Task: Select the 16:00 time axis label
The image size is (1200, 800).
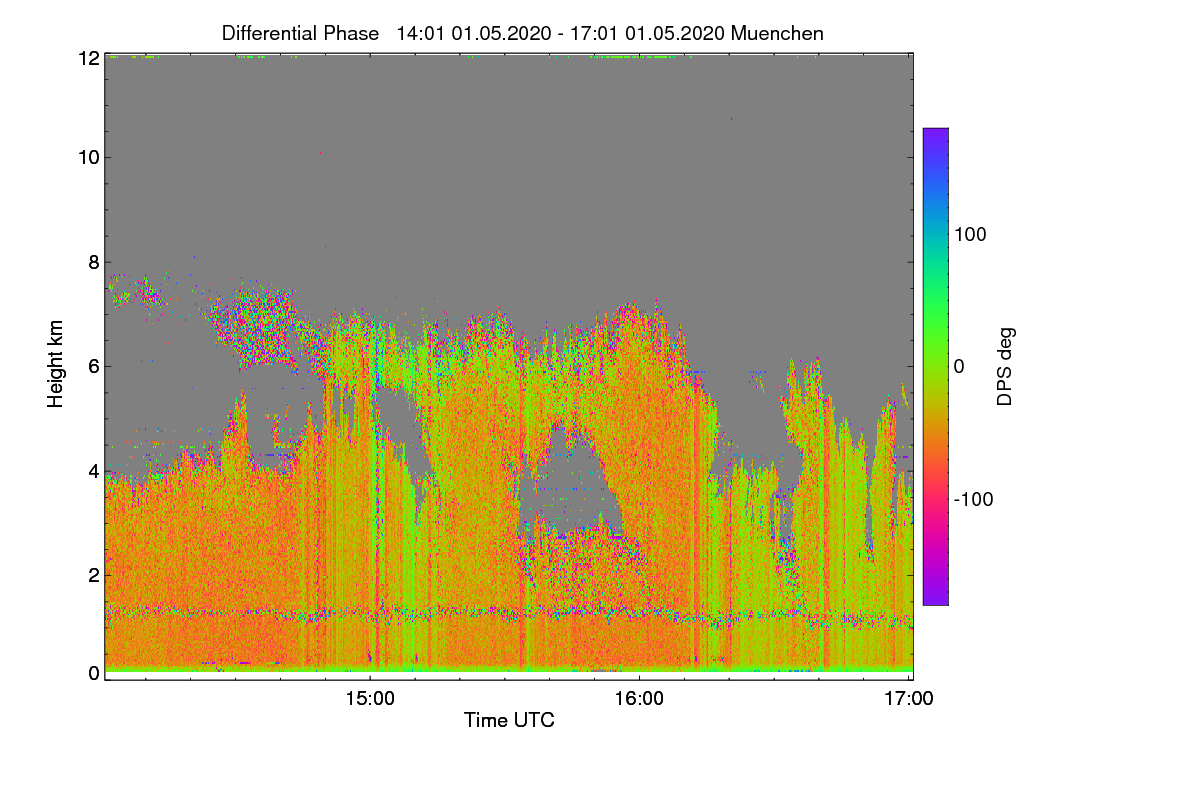Action: click(x=639, y=699)
